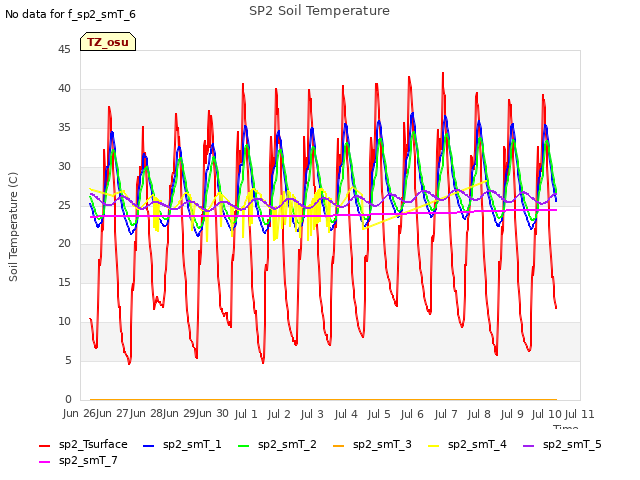Toggle the sp2_Tsurface legend label
This screenshot has width=640, height=480.
pyautogui.click(x=93, y=444)
